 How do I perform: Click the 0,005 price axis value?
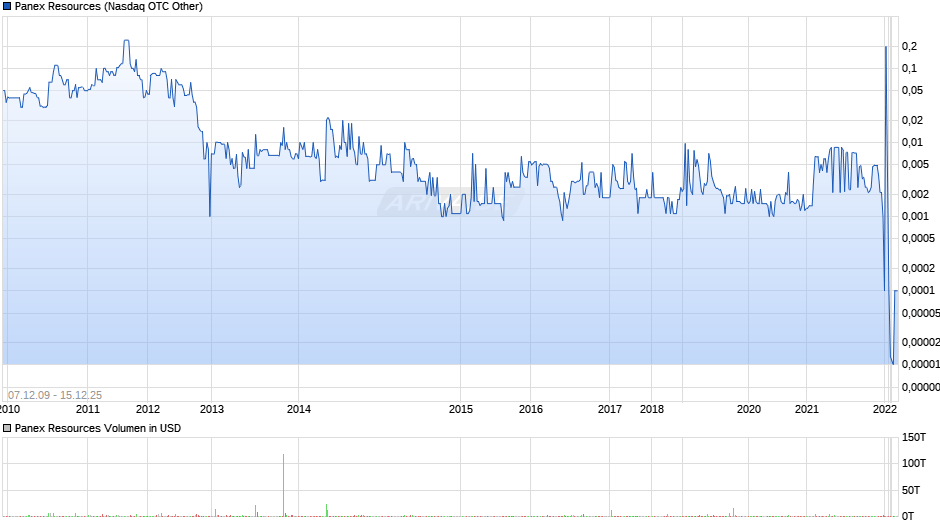(x=915, y=164)
